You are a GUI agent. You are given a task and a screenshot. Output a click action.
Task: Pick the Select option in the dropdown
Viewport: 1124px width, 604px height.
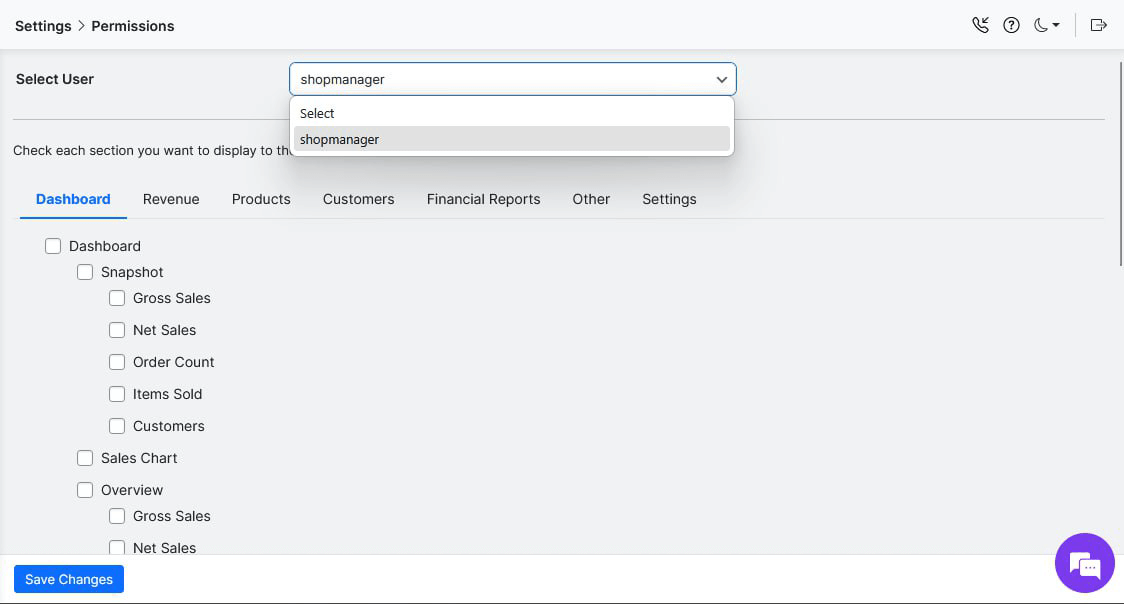click(317, 113)
